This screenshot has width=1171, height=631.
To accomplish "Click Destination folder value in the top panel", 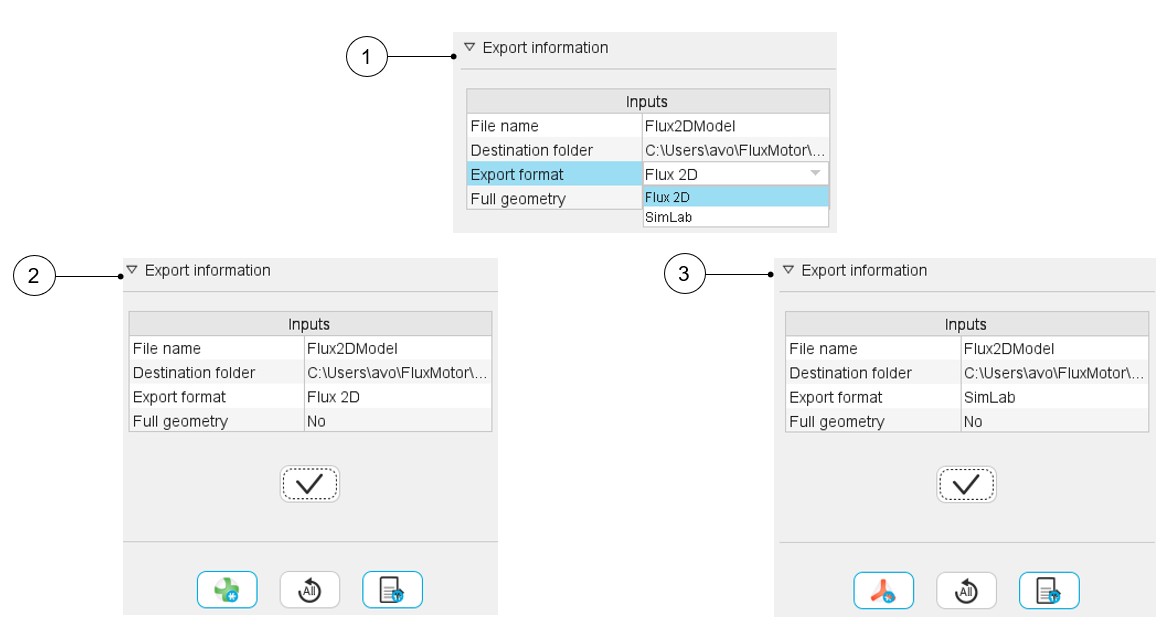I will tap(735, 150).
